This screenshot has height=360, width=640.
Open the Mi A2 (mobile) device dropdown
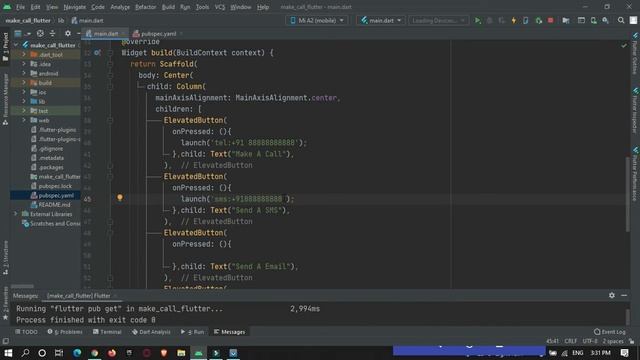[317, 20]
